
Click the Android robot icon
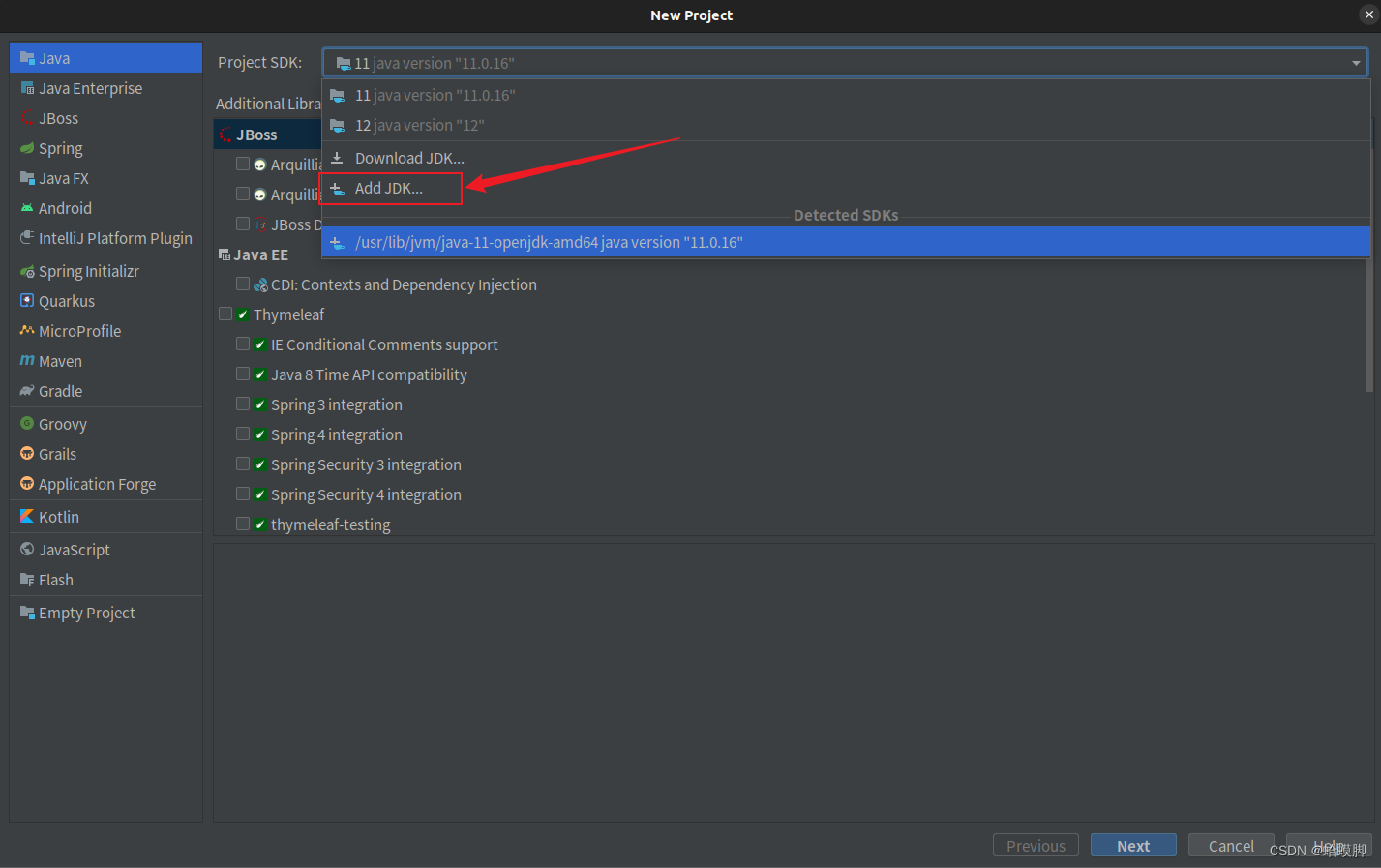[27, 208]
